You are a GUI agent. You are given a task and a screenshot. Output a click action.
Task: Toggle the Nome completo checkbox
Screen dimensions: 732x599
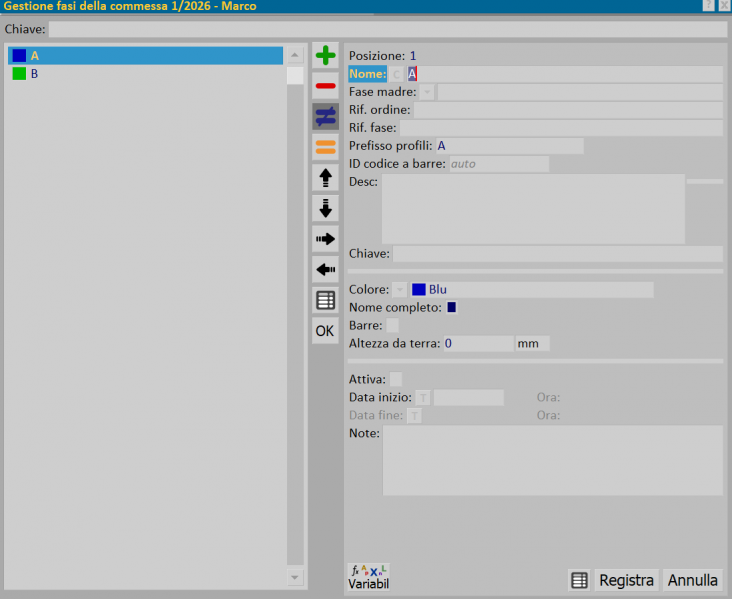[451, 307]
